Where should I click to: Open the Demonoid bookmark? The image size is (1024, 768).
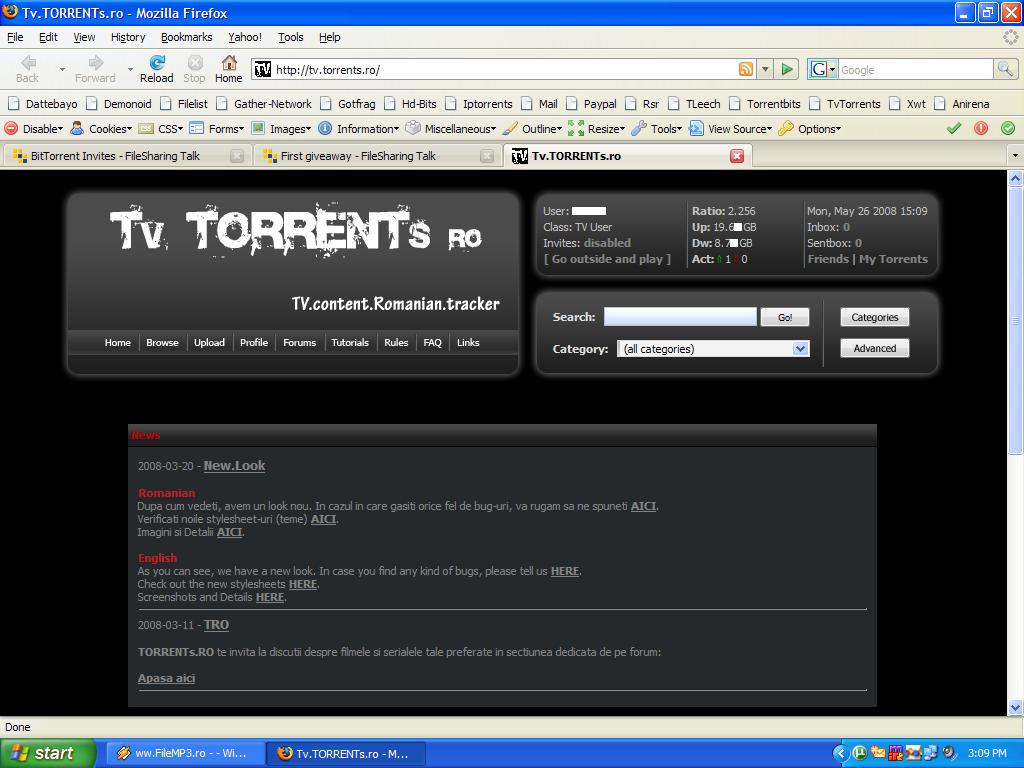[120, 104]
